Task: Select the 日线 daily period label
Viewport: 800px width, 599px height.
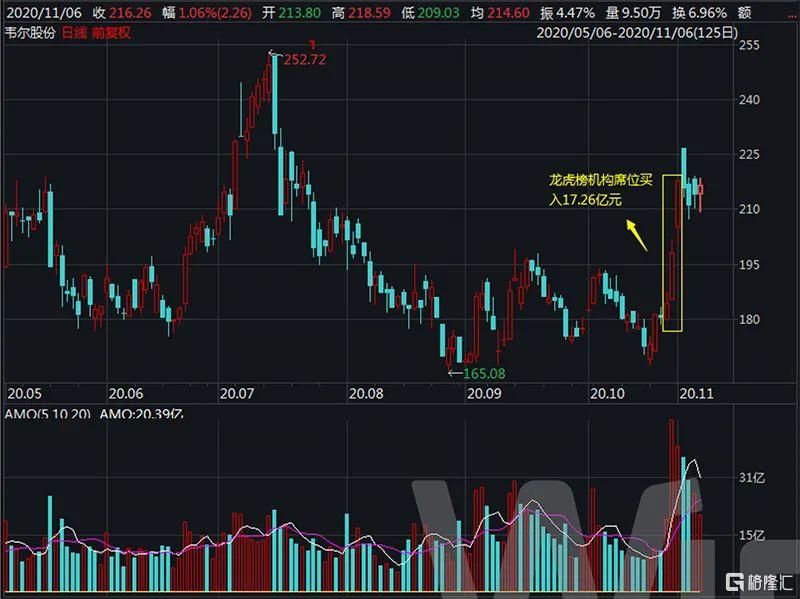Action: (74, 33)
